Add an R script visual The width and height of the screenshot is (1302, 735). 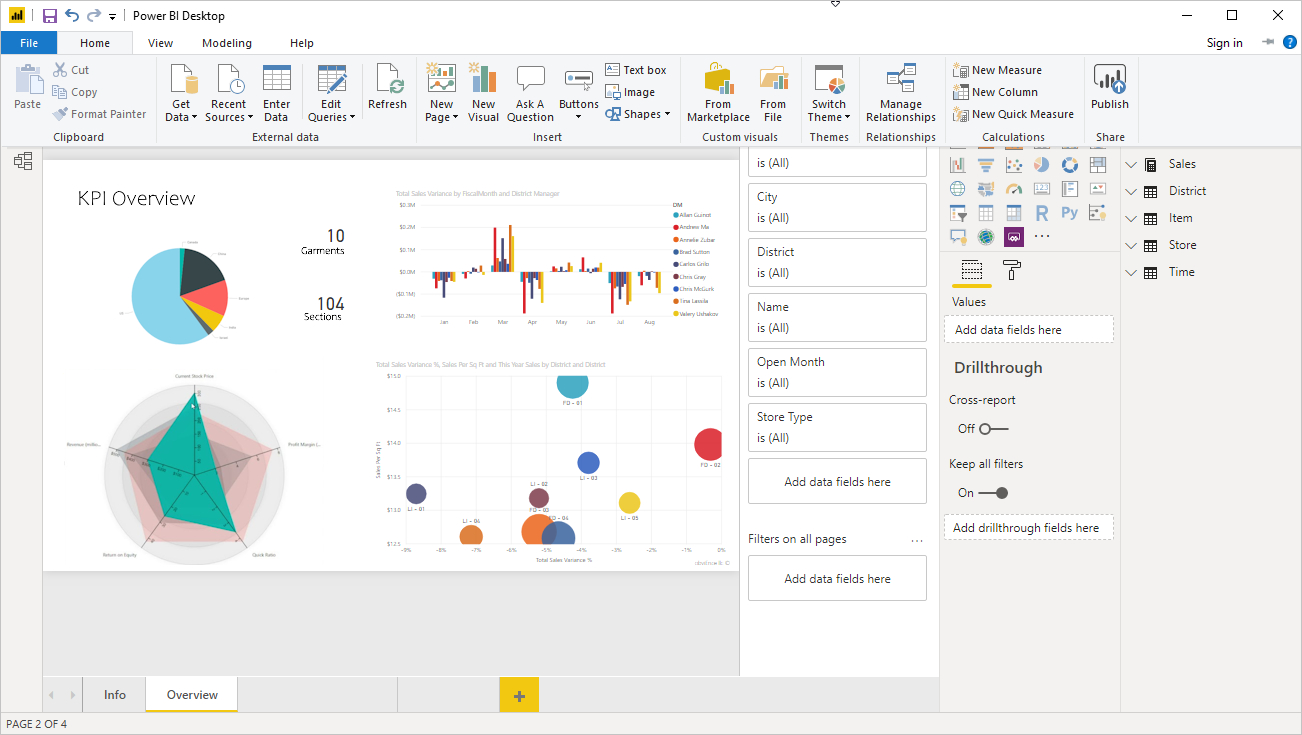pyautogui.click(x=1041, y=213)
